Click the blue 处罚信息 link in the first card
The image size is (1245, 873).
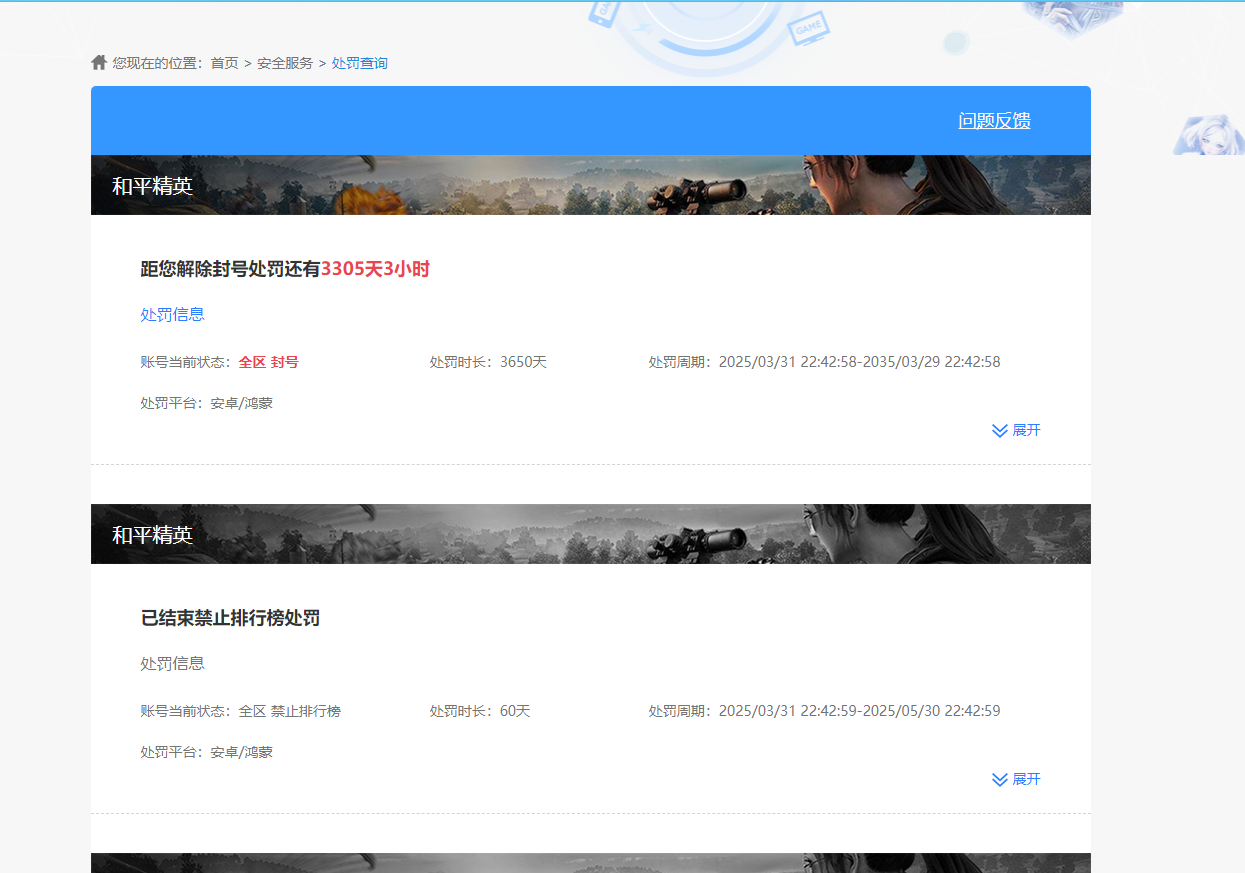pyautogui.click(x=171, y=314)
